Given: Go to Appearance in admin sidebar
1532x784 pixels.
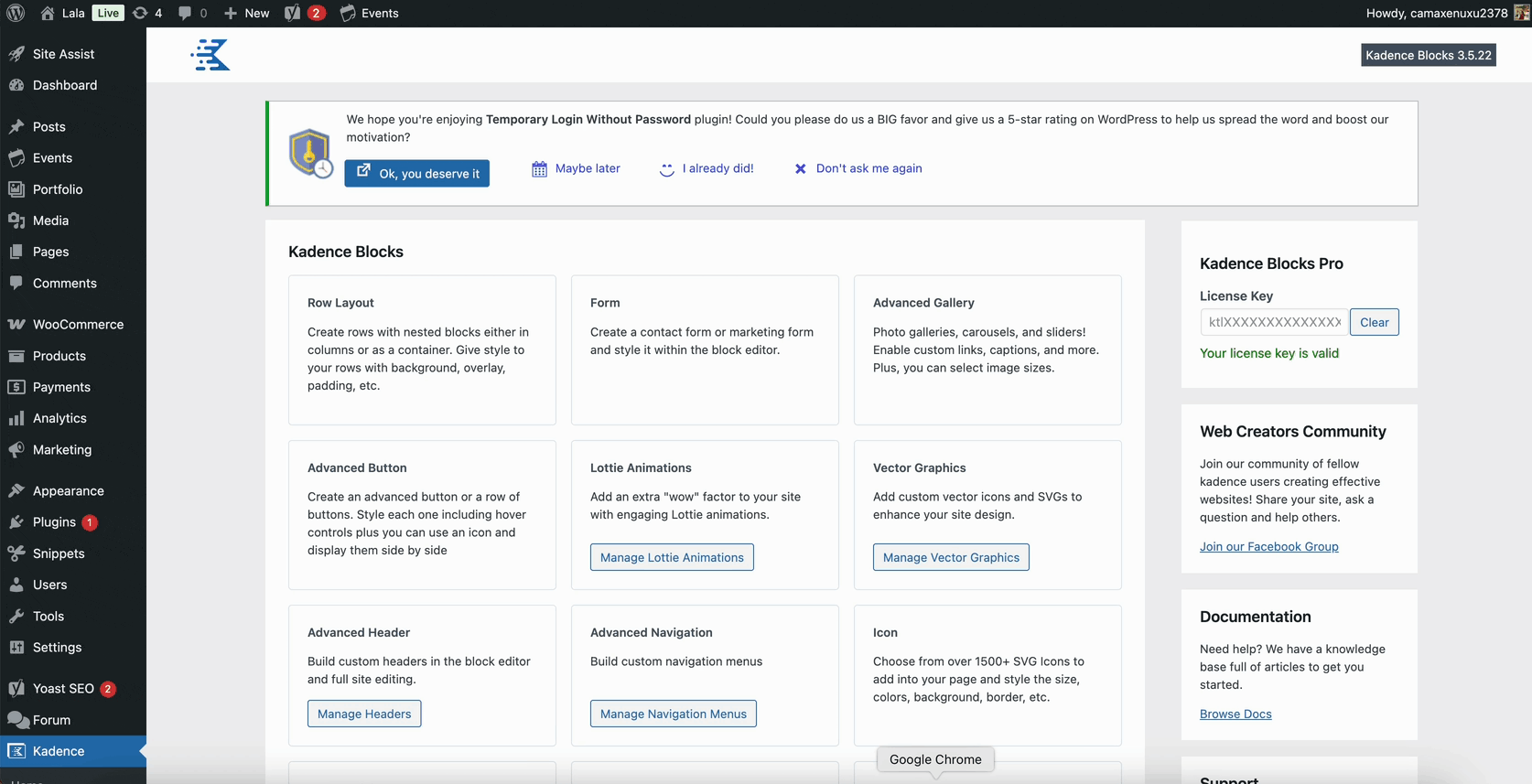Looking at the screenshot, I should (x=68, y=491).
